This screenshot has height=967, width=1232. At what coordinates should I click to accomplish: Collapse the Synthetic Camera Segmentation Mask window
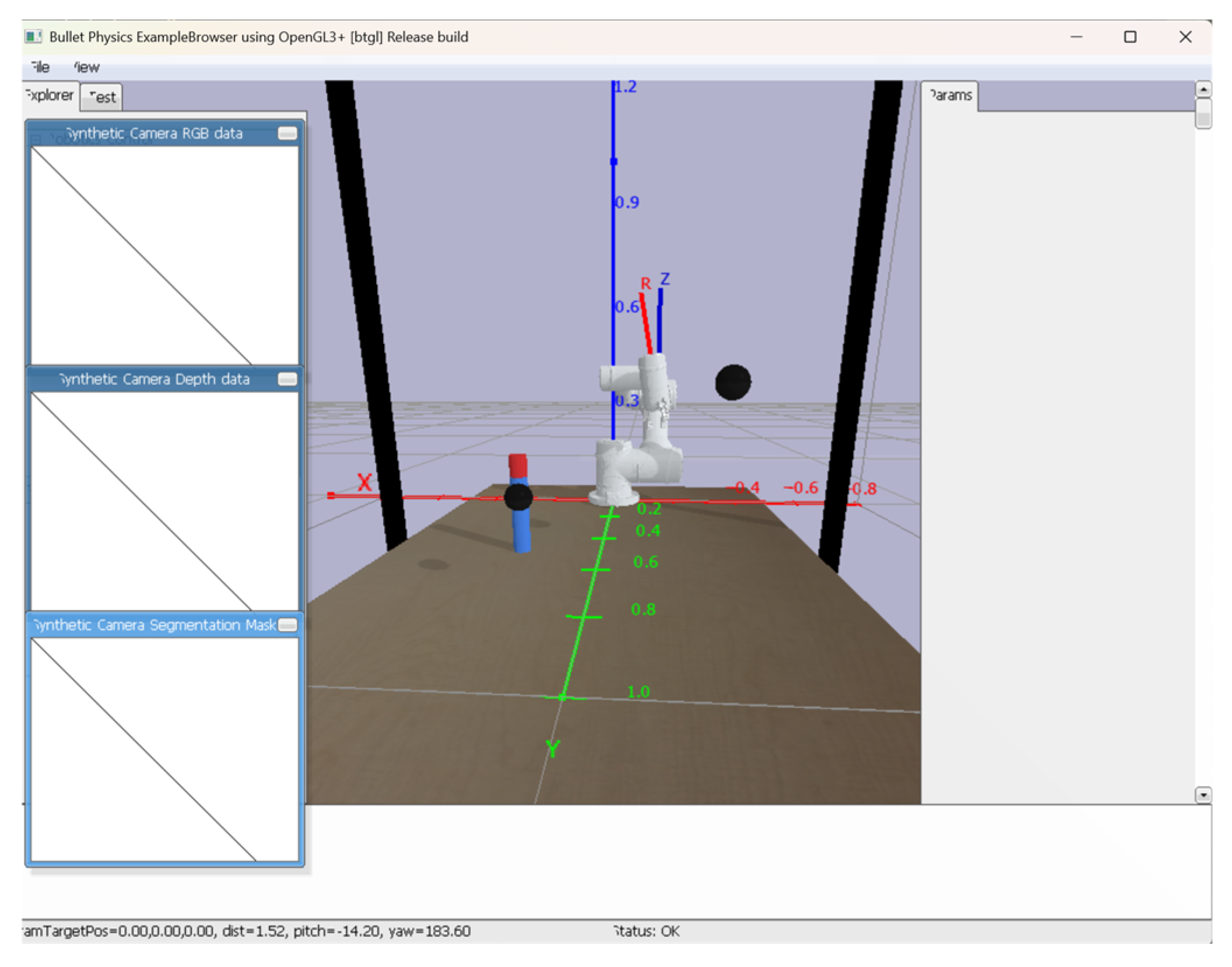[287, 625]
